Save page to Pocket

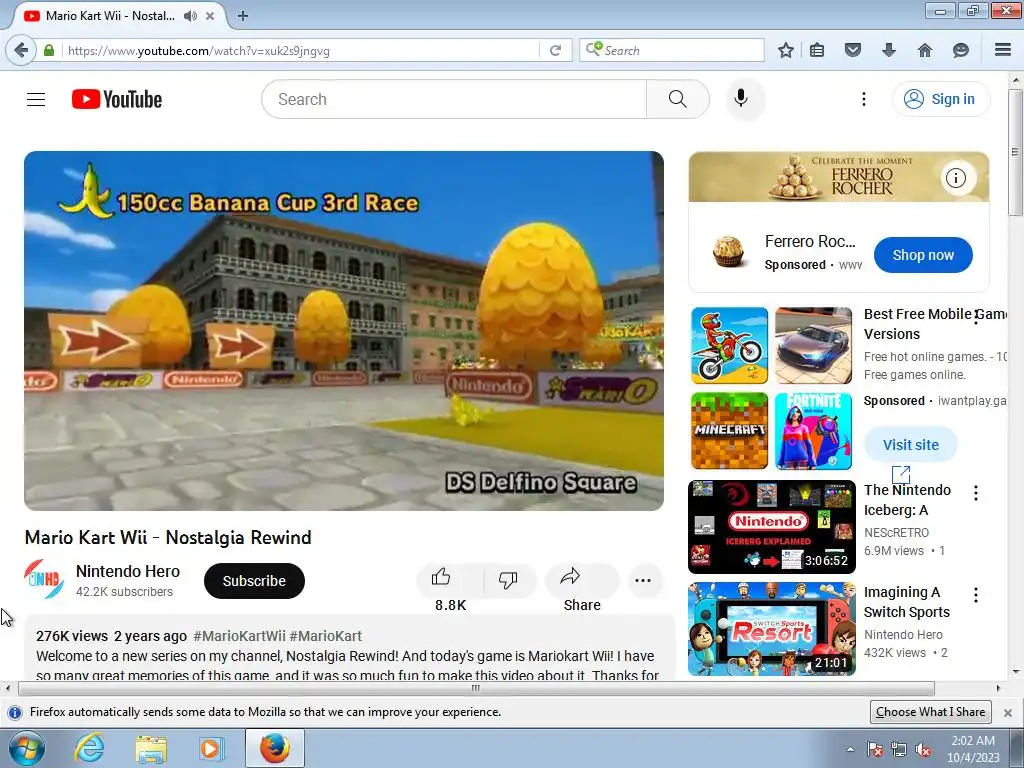[852, 50]
